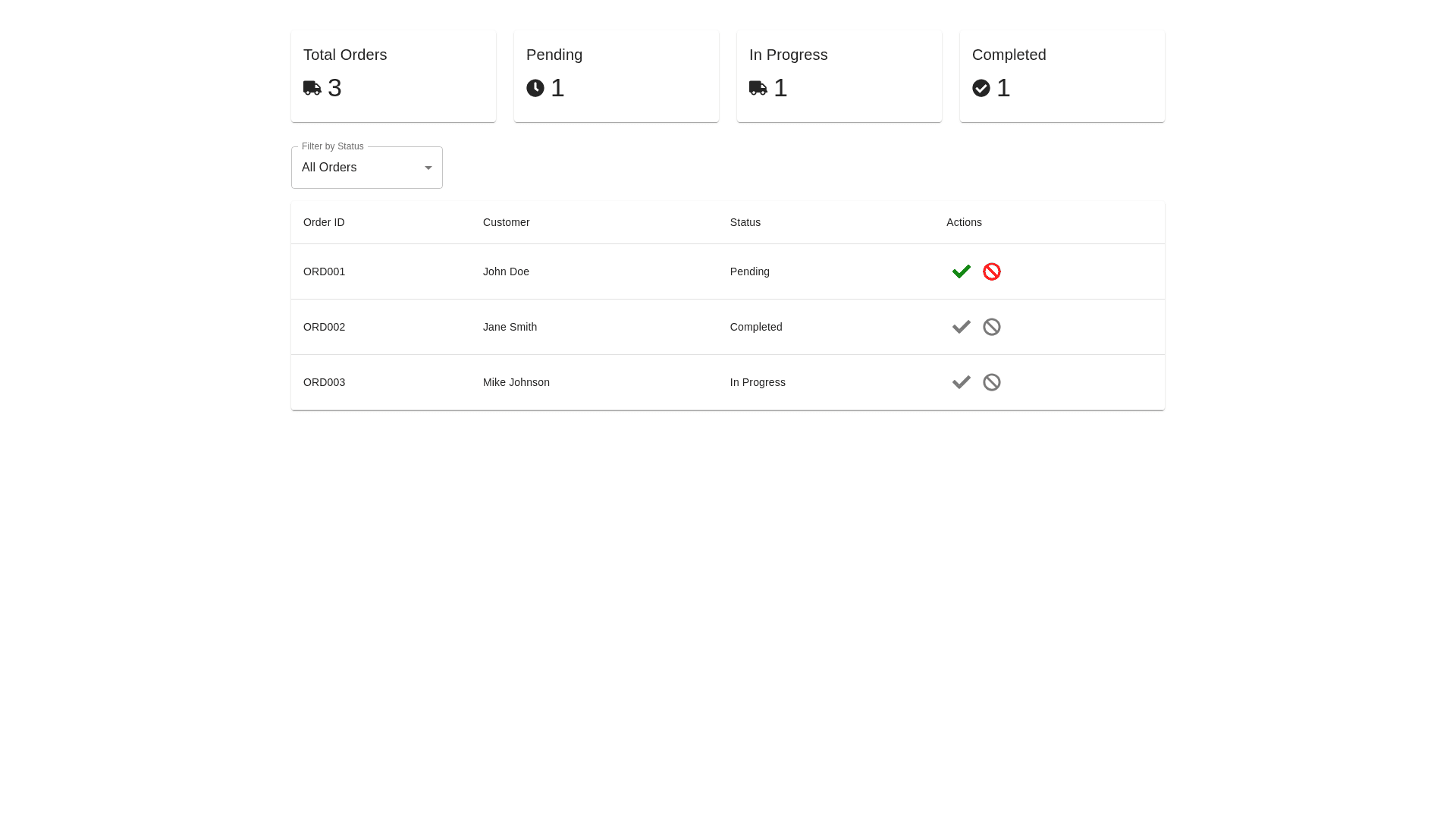Viewport: 1456px width, 819px height.
Task: Click the truck icon in In Progress card
Action: 758,88
